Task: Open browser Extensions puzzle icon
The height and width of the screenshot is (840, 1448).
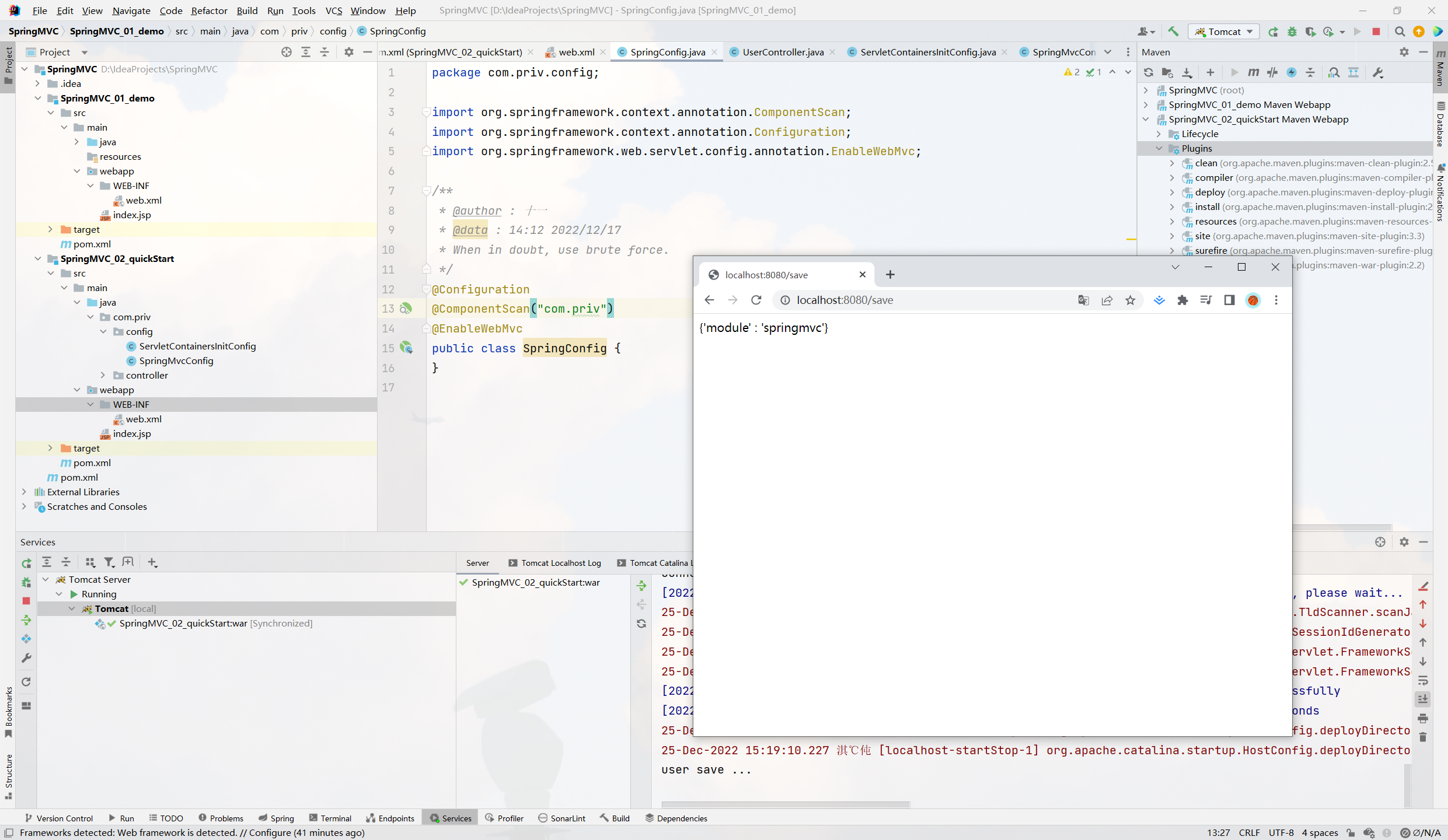Action: [x=1182, y=300]
